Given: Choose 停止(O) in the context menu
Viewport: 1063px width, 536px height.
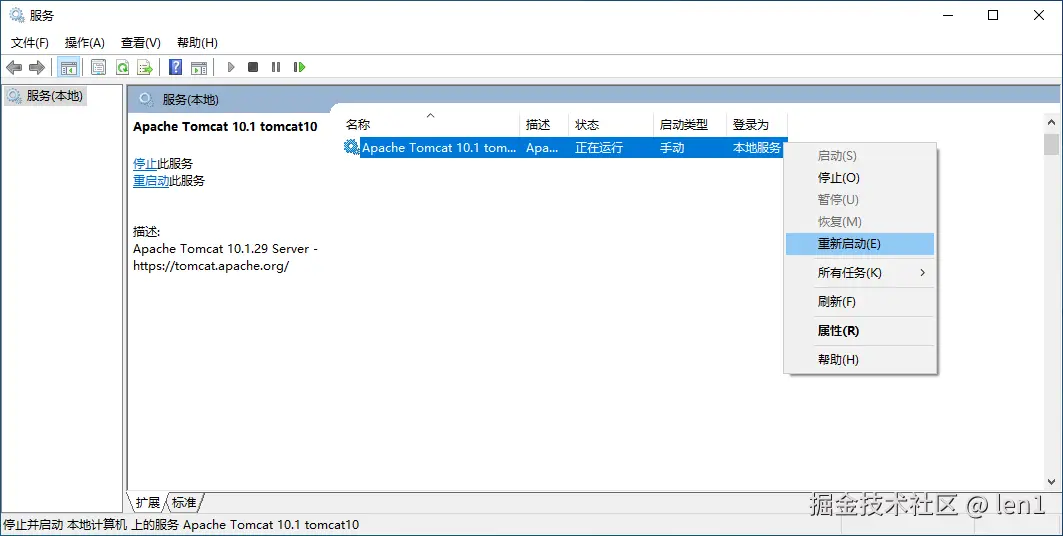Looking at the screenshot, I should (x=860, y=178).
